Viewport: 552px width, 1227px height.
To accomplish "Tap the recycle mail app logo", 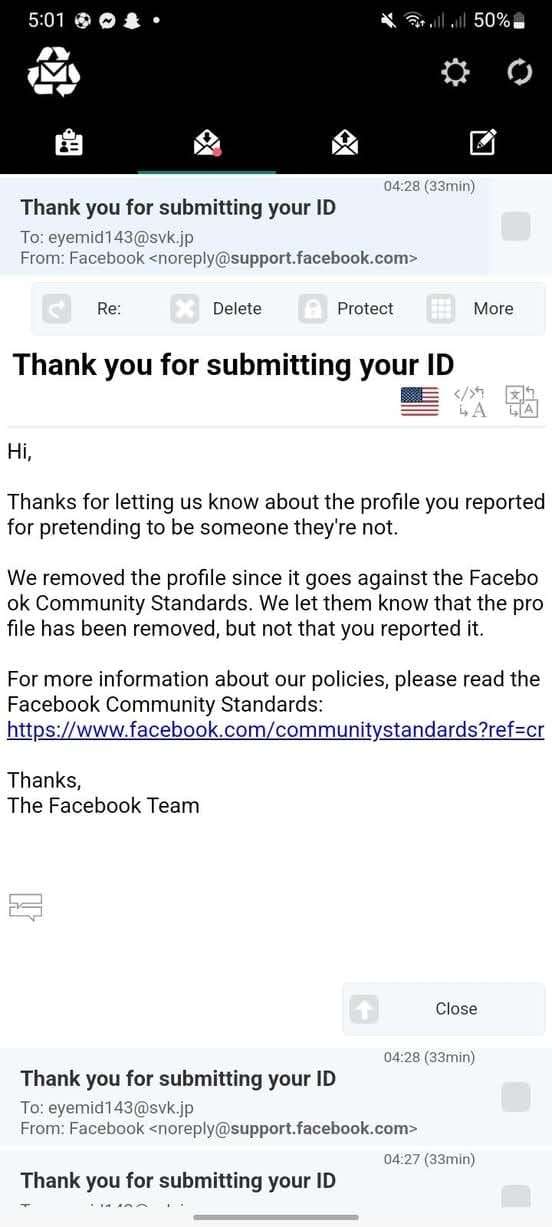I will (53, 73).
